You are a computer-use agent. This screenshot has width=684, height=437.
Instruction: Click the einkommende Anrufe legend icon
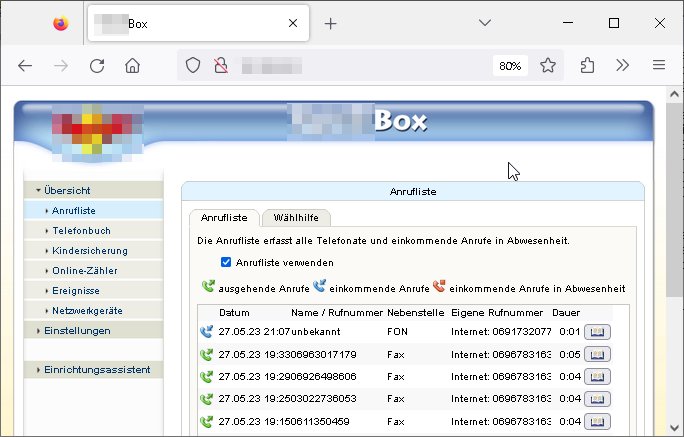(320, 287)
